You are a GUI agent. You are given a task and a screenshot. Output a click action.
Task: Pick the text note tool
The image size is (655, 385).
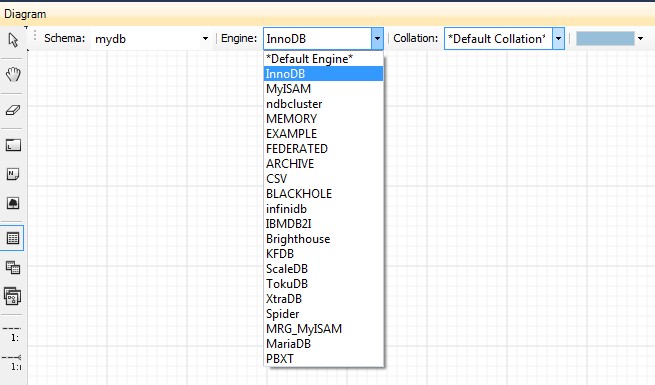pyautogui.click(x=13, y=174)
